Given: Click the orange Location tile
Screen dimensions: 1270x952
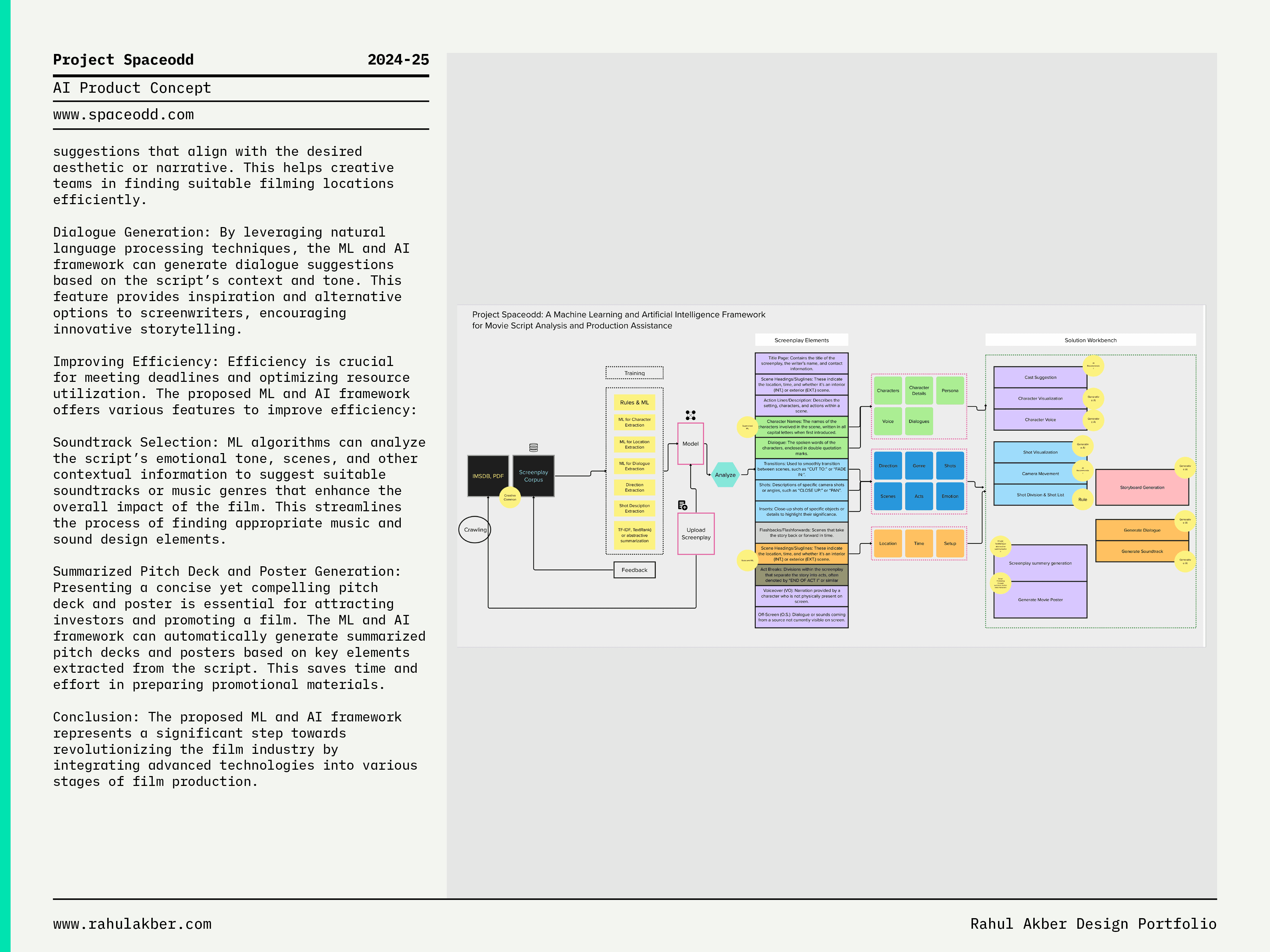Looking at the screenshot, I should (888, 543).
